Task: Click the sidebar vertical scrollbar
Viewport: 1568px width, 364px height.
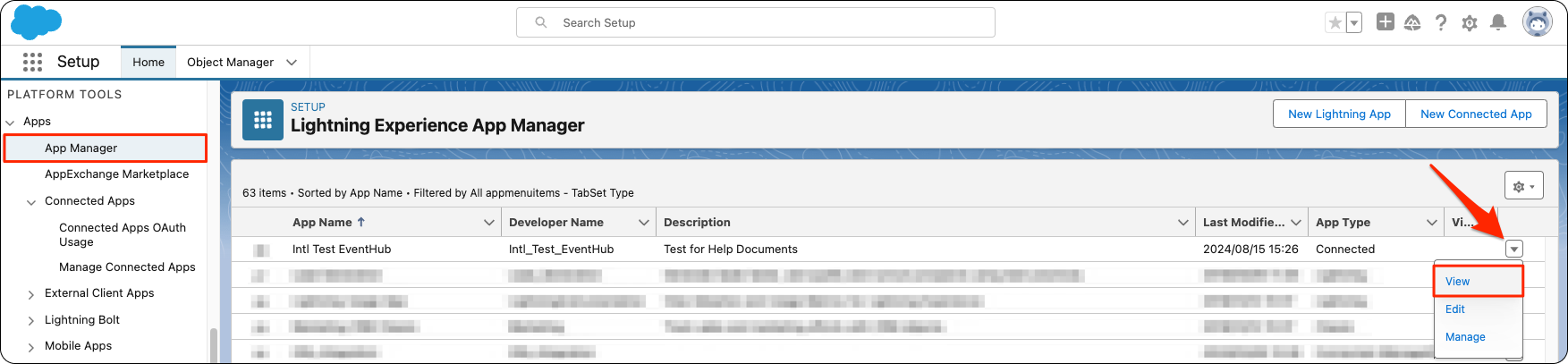Action: click(x=213, y=345)
